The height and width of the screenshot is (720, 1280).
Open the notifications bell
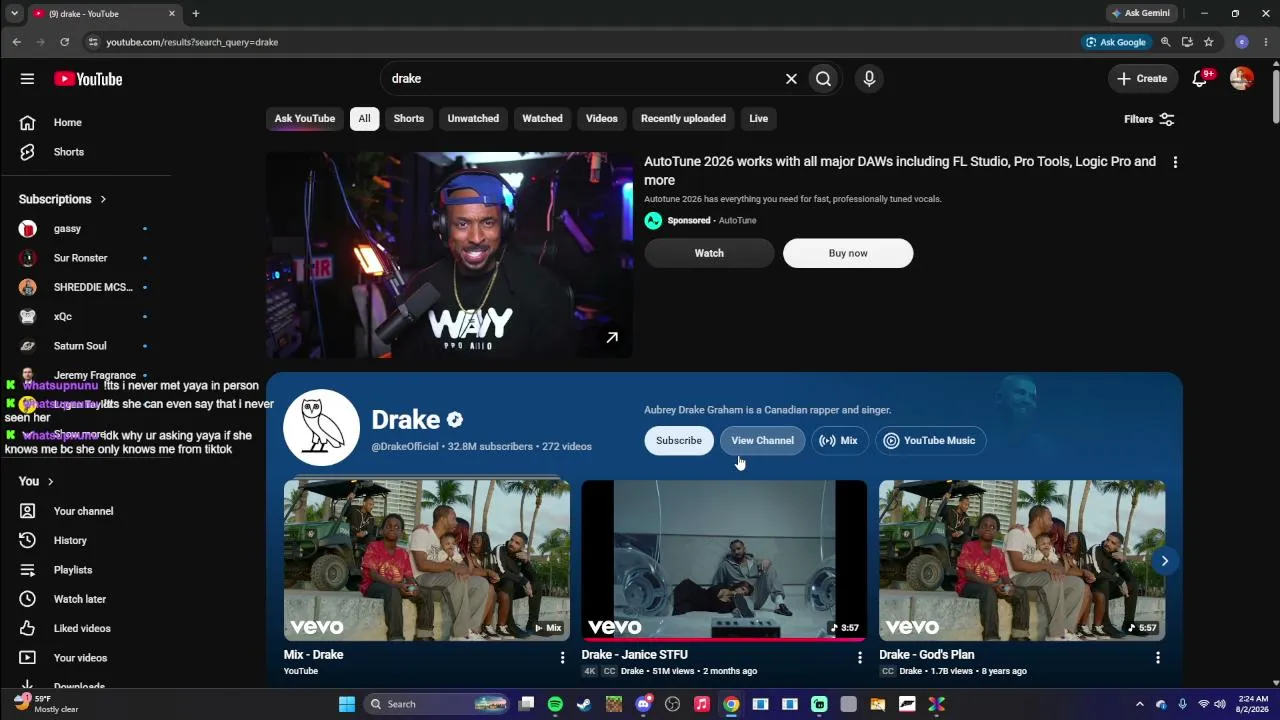1200,79
